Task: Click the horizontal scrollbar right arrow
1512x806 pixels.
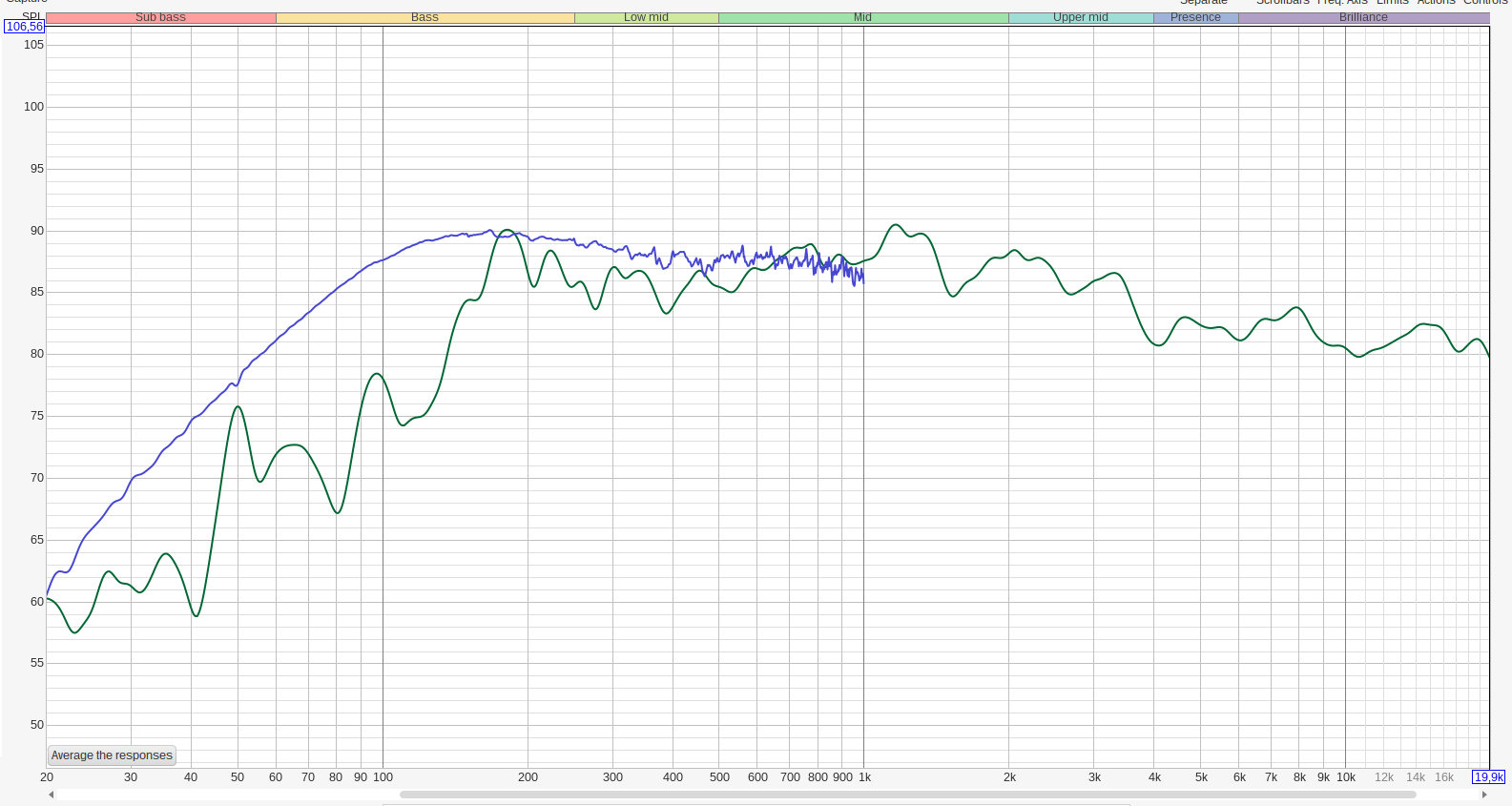Action: (1484, 795)
